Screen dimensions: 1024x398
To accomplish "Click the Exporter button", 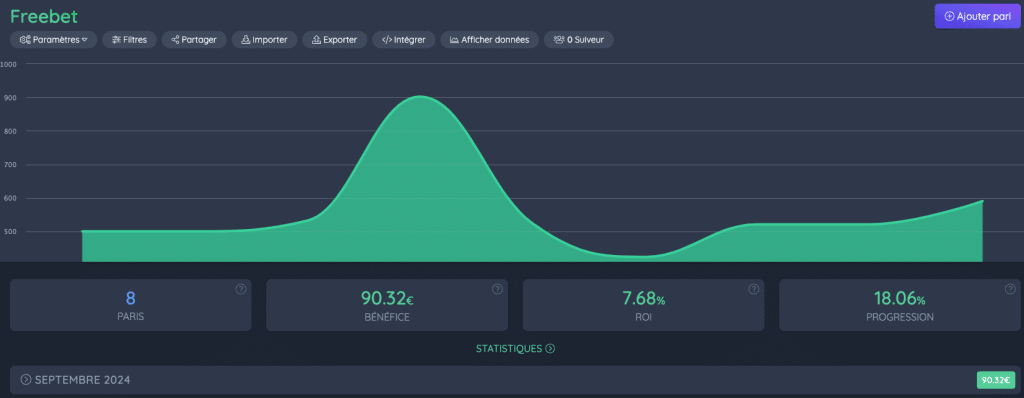I will 334,40.
